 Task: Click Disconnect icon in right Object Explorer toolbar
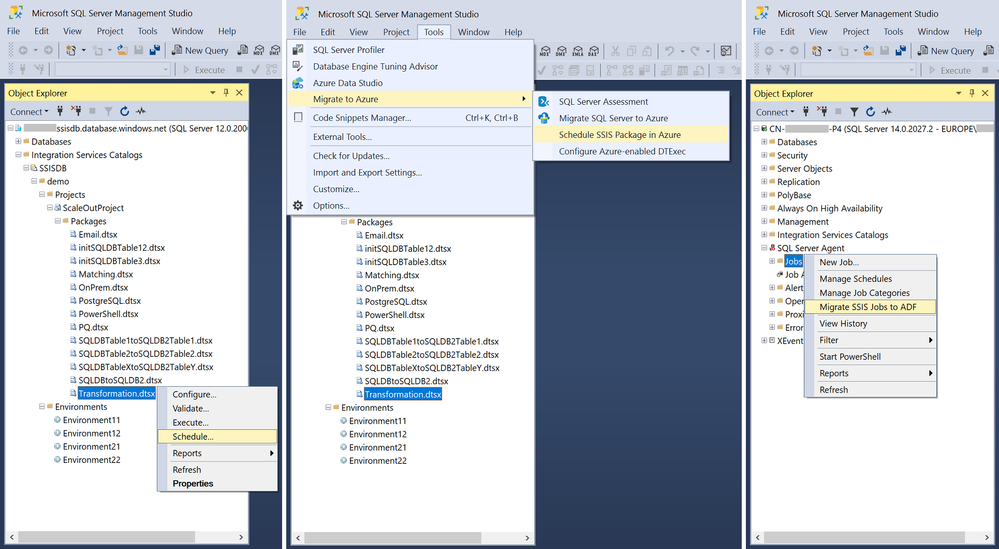click(x=822, y=112)
